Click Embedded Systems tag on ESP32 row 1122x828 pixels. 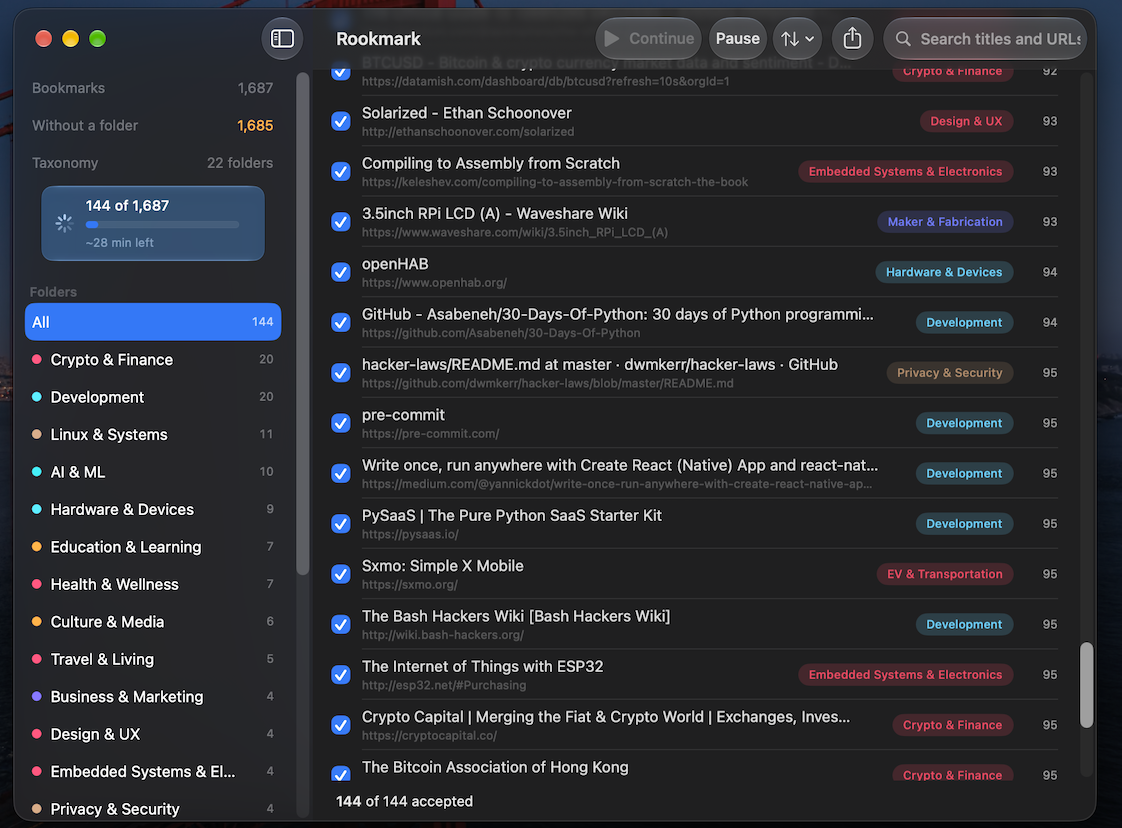(905, 675)
